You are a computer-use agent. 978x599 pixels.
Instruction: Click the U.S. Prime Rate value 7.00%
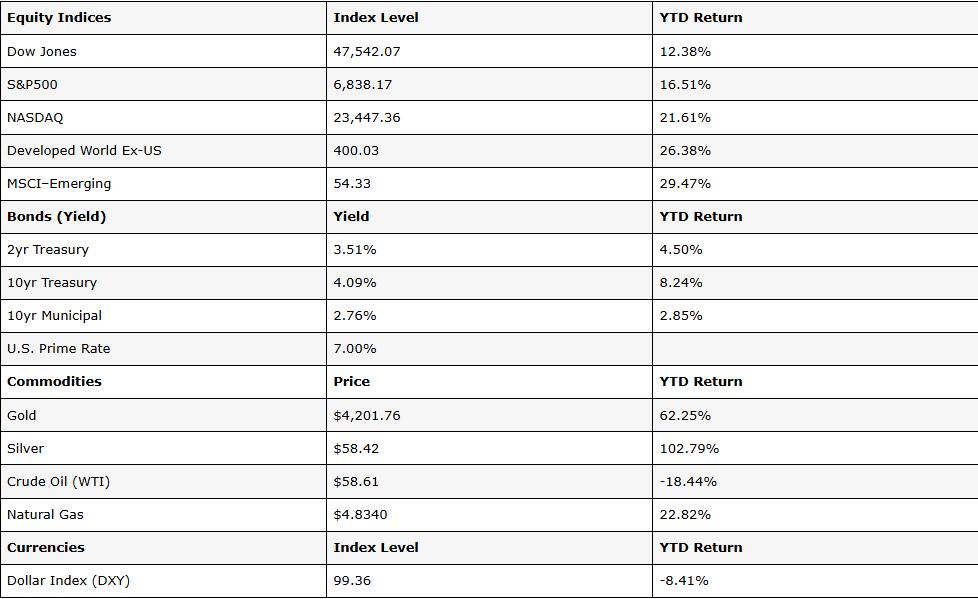point(354,349)
